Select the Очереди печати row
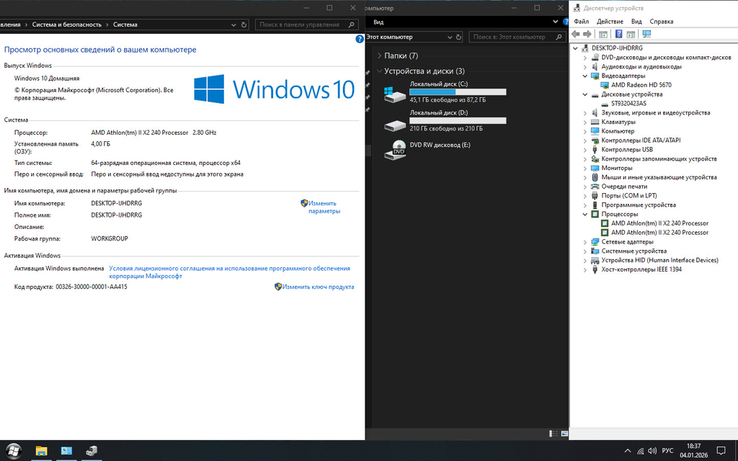 (x=624, y=186)
